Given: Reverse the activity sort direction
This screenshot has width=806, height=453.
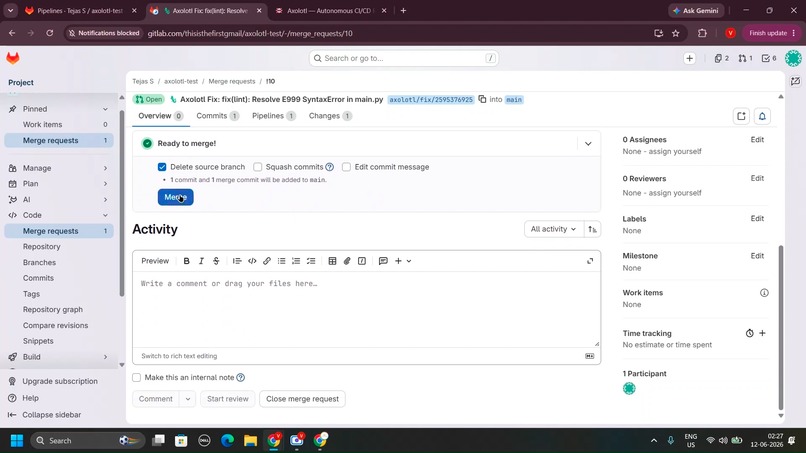Looking at the screenshot, I should 592,229.
